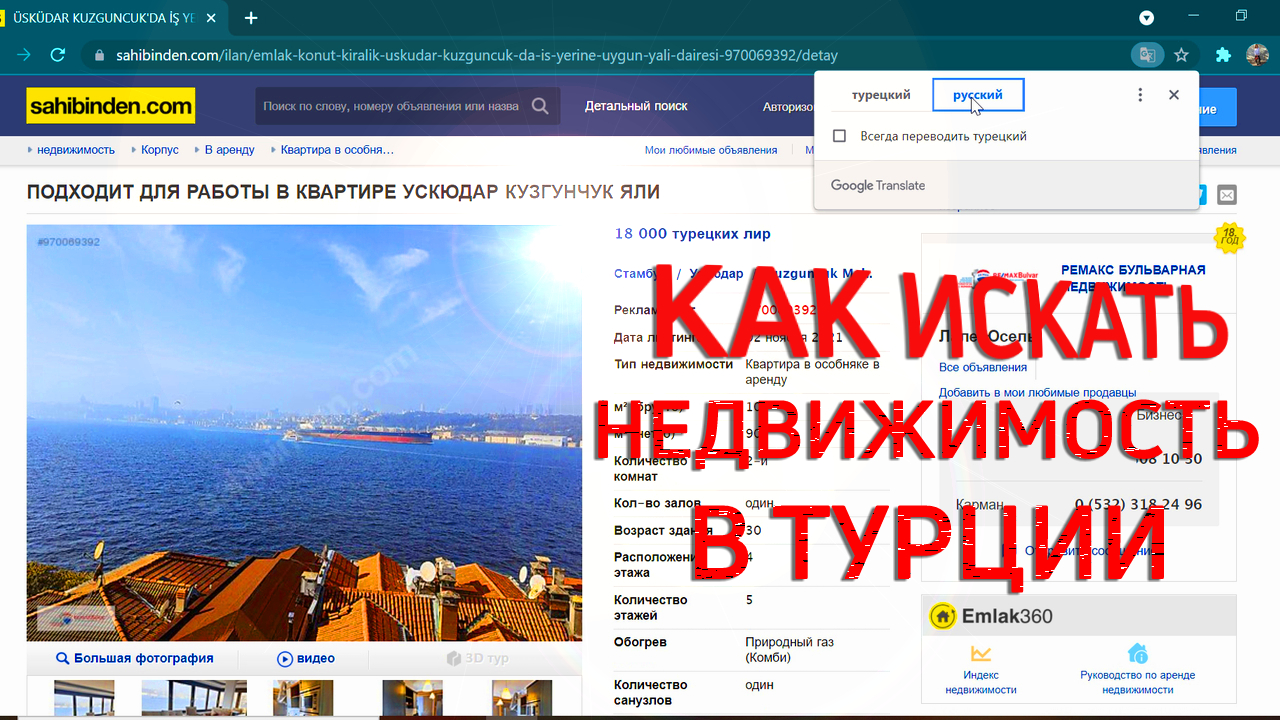Open new browser tab with plus button
The image size is (1280, 720).
(251, 17)
